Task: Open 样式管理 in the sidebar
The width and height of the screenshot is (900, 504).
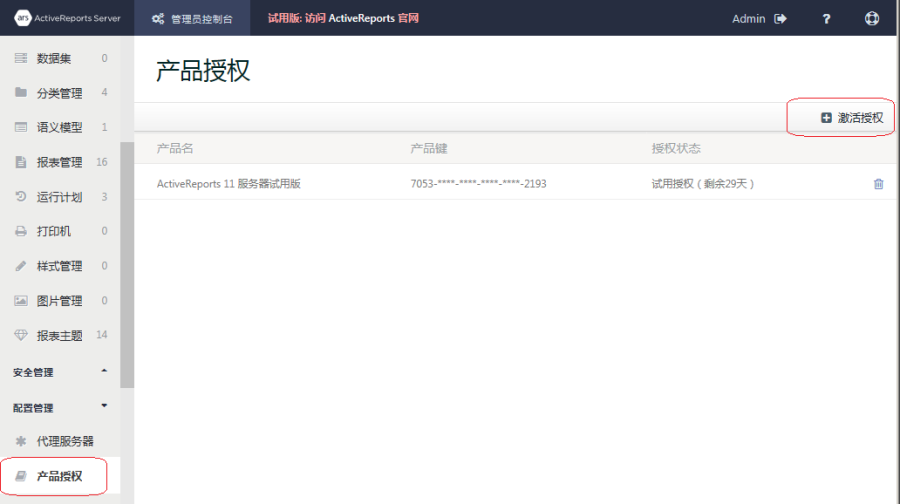Action: [60, 266]
